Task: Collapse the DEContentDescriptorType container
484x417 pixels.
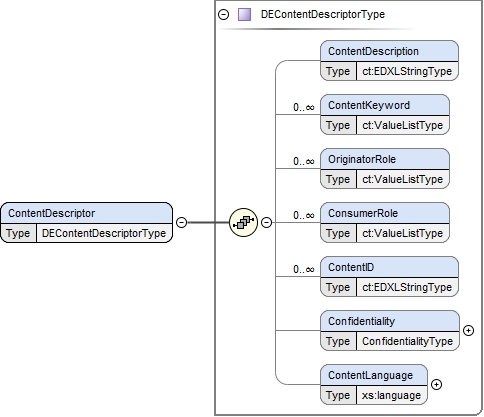Action: point(223,15)
